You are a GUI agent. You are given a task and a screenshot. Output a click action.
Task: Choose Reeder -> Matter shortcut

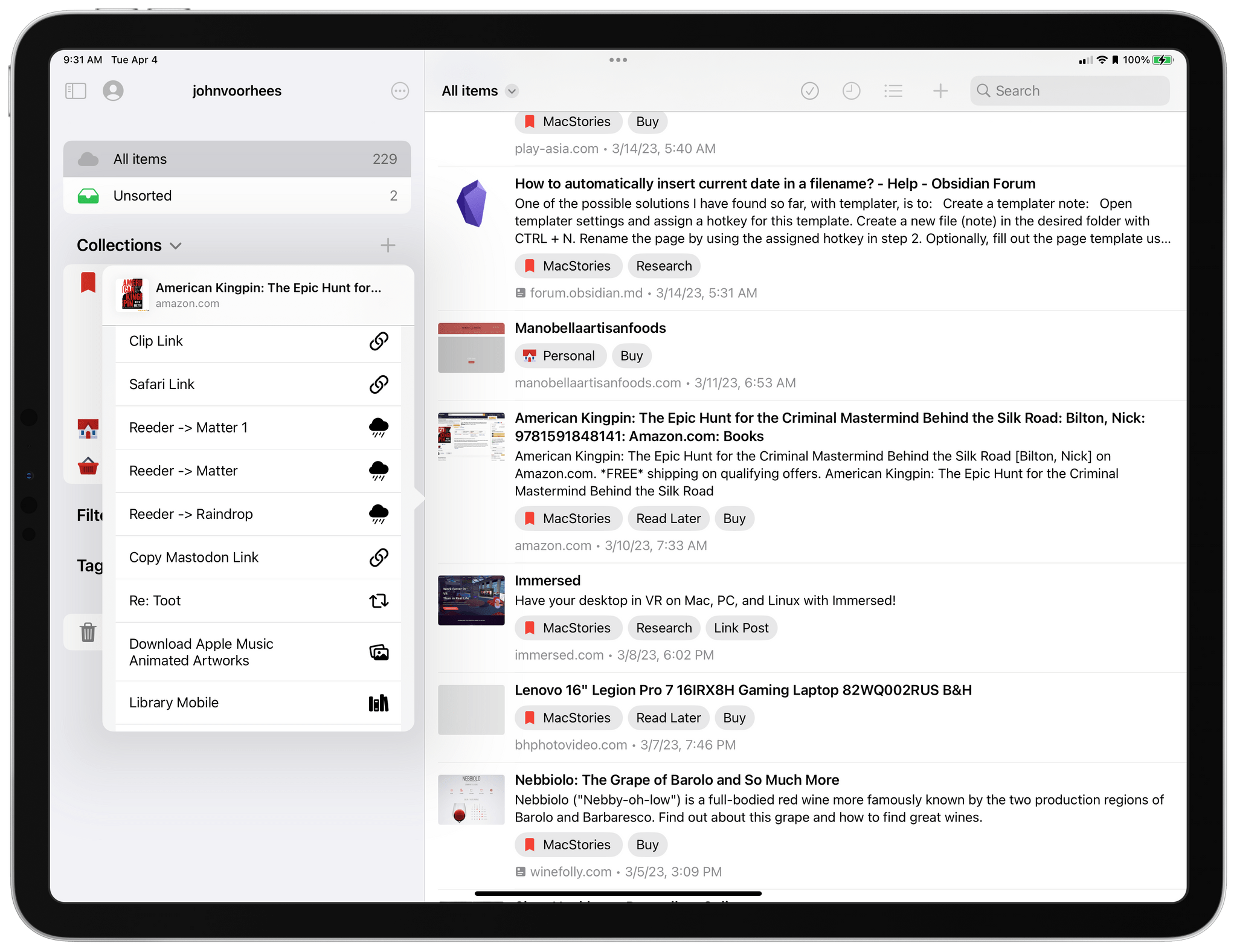point(258,471)
